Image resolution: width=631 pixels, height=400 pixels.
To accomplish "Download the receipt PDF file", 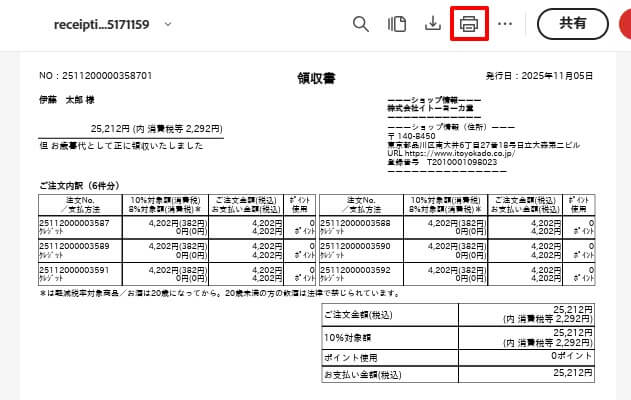I will [433, 23].
